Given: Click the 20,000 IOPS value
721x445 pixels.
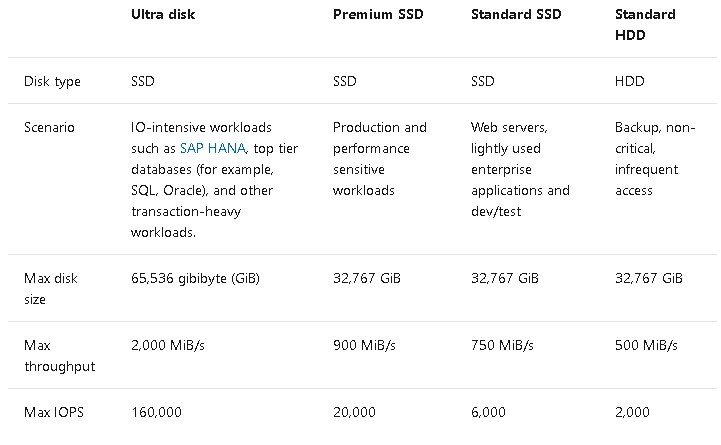Looking at the screenshot, I should (x=354, y=412).
